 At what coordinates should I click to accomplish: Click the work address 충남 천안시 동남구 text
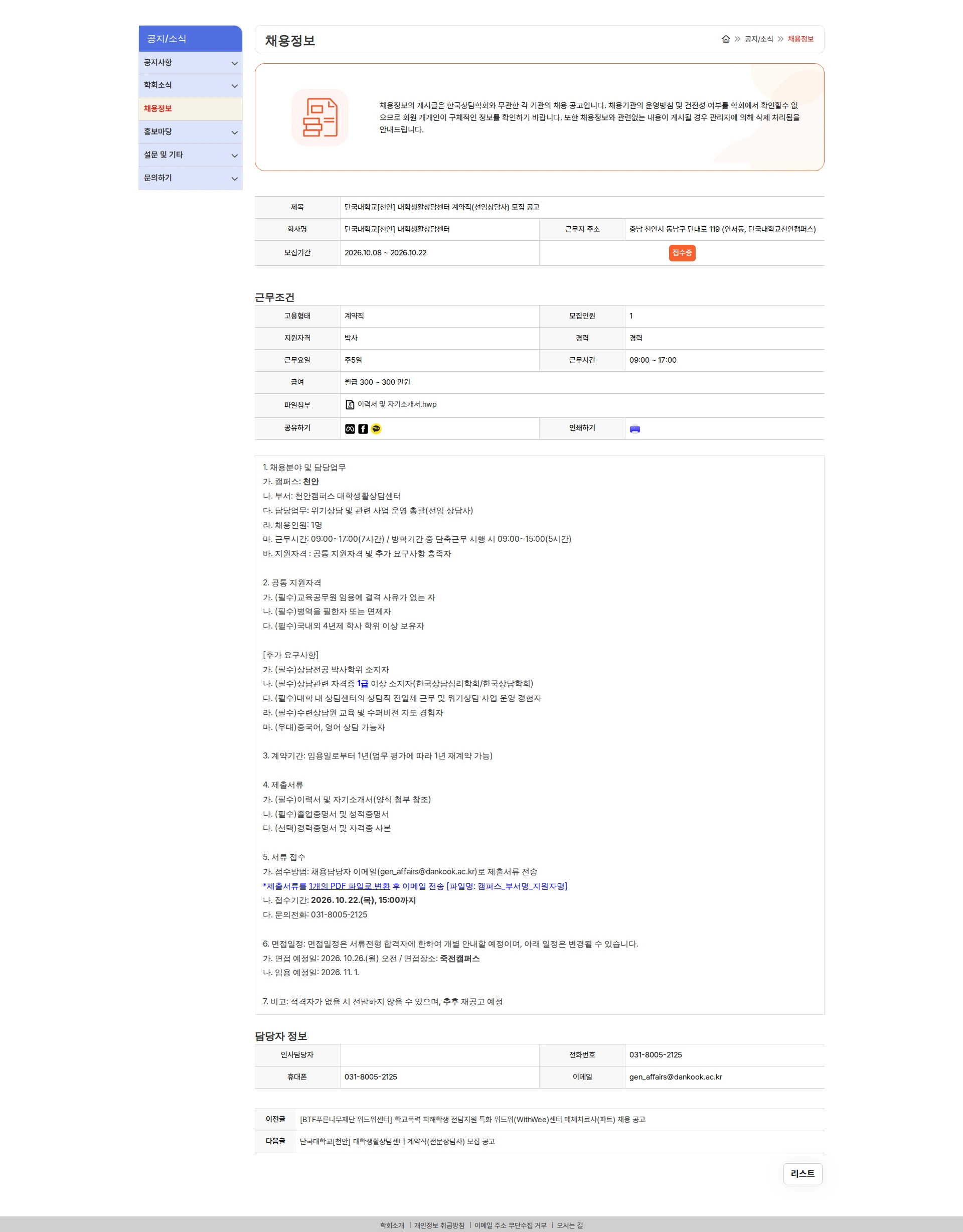(722, 229)
